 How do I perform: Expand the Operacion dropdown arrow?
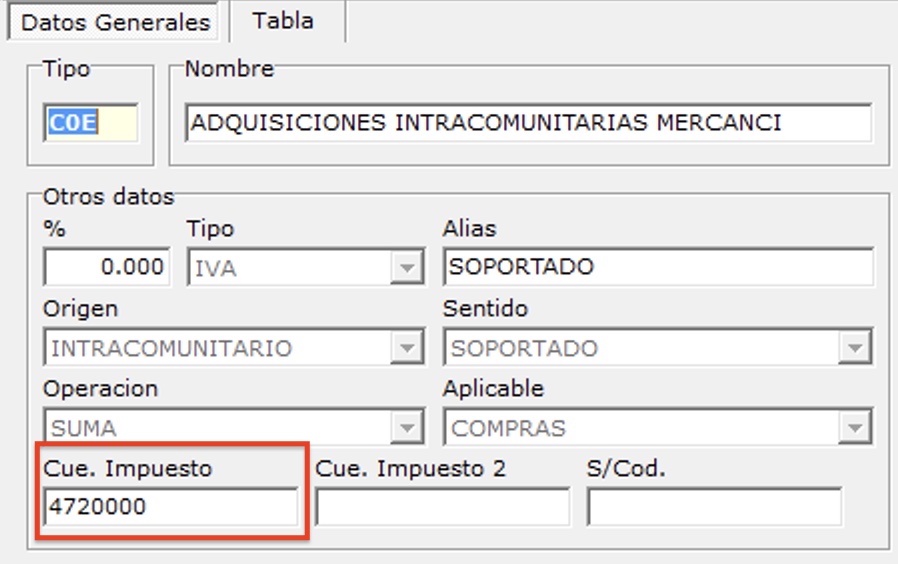406,428
